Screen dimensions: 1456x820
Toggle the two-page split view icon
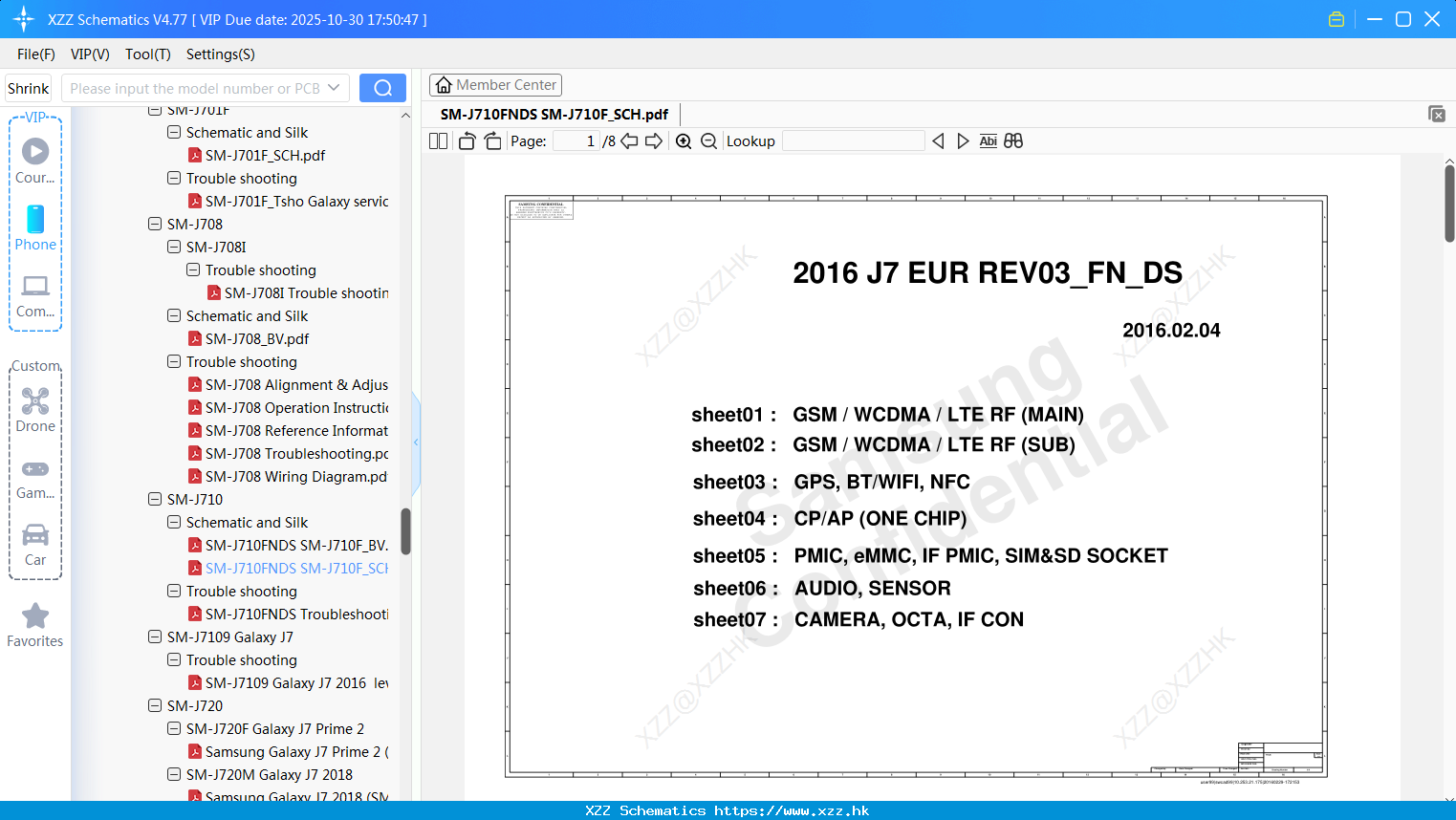(438, 140)
